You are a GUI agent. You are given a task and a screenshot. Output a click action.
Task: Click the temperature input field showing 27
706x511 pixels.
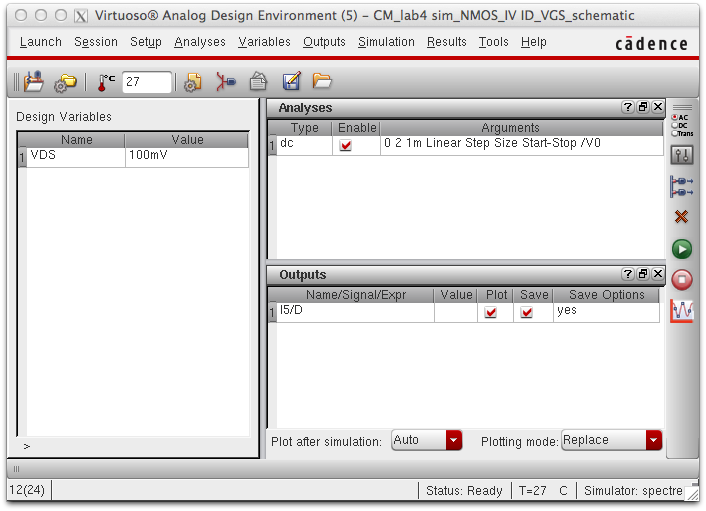147,82
